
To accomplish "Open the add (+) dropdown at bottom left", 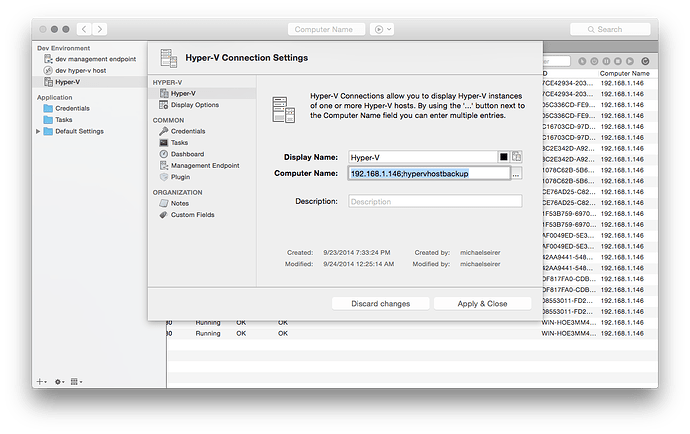I will pyautogui.click(x=42, y=381).
